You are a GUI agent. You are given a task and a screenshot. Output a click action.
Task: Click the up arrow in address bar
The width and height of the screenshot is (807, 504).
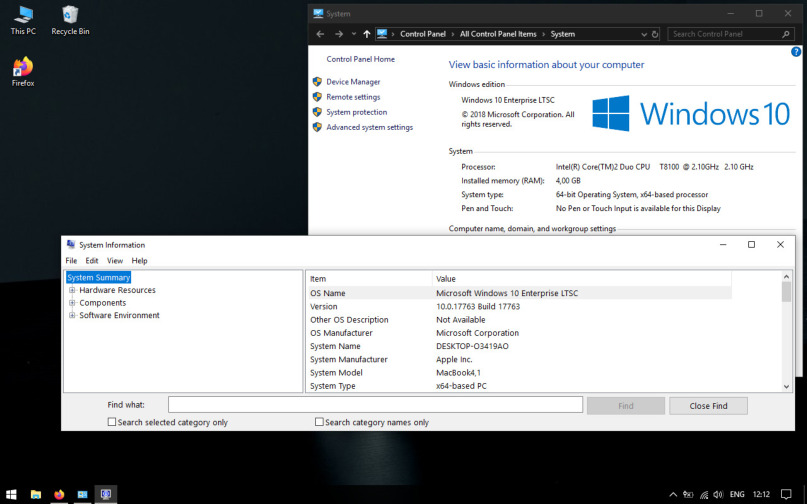[x=367, y=34]
